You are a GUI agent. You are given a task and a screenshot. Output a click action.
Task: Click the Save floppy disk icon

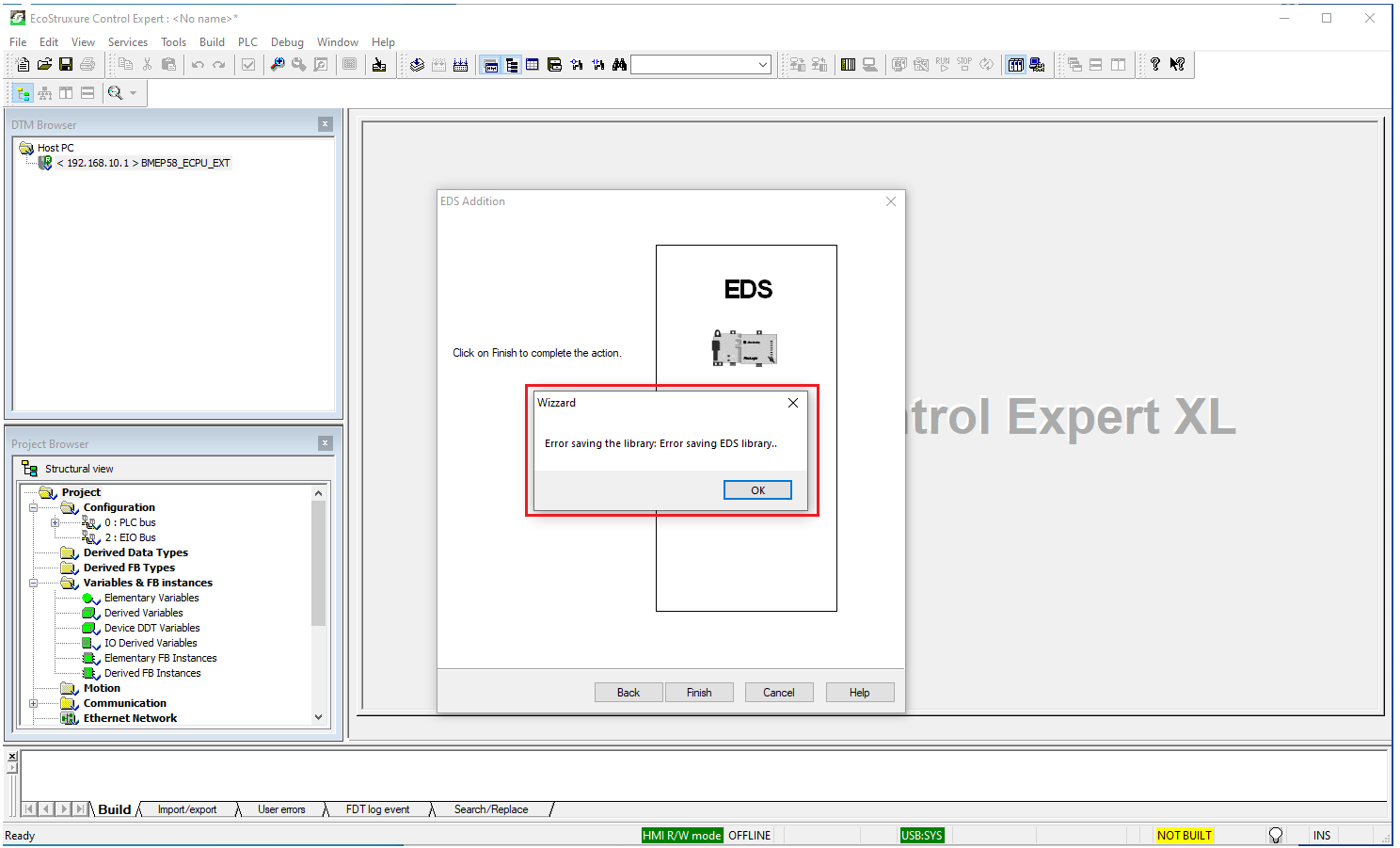(66, 65)
